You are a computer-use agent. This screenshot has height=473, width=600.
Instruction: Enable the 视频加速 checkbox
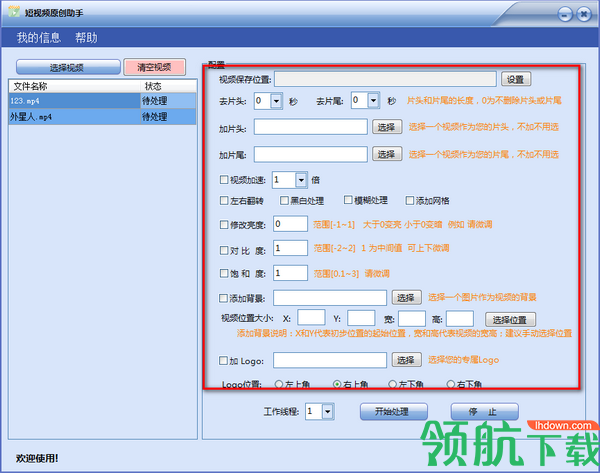click(x=224, y=179)
